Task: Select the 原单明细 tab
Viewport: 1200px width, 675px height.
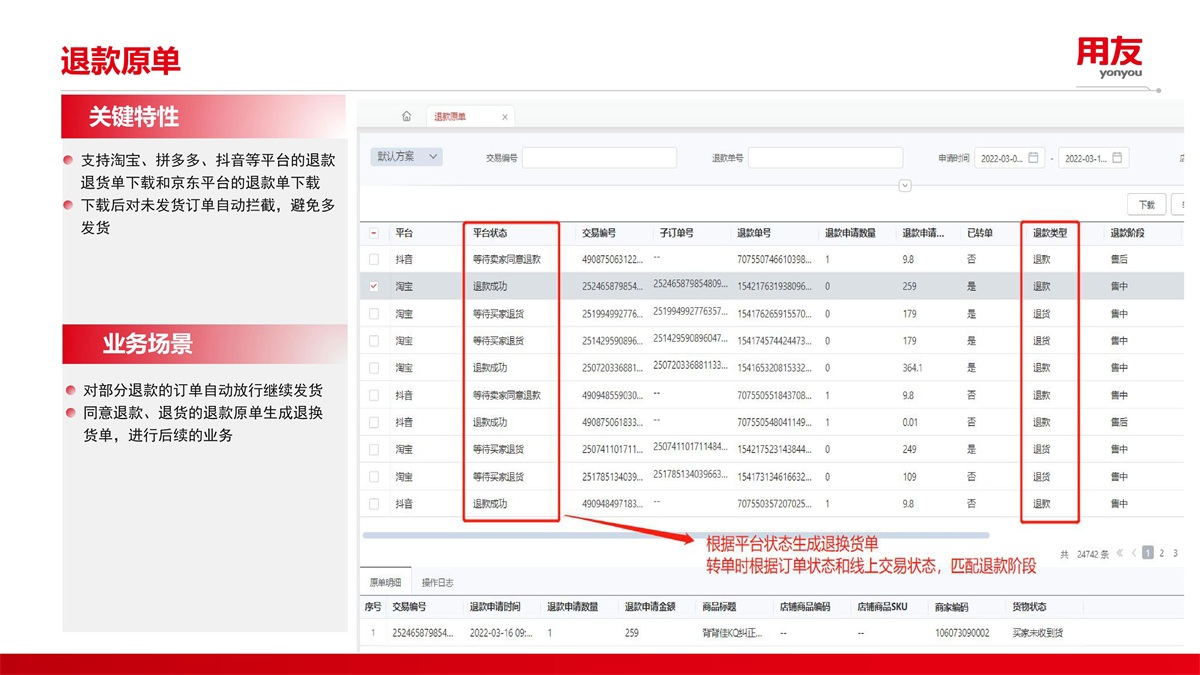Action: pyautogui.click(x=385, y=582)
